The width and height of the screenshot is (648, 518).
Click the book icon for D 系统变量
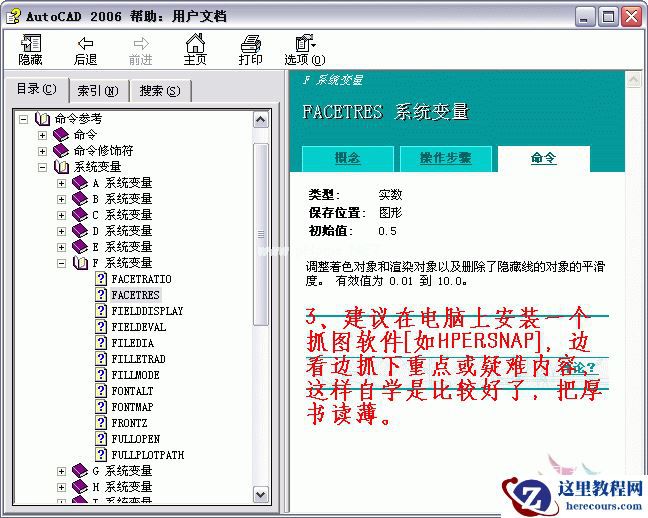point(80,231)
